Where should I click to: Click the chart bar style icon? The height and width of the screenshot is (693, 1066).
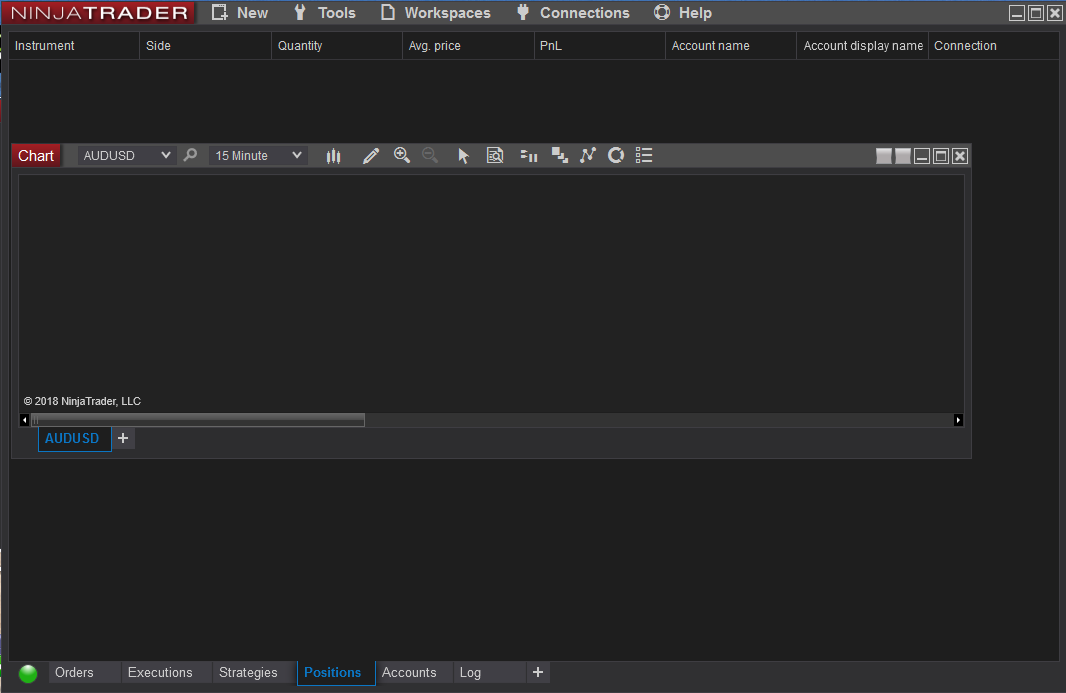point(333,156)
